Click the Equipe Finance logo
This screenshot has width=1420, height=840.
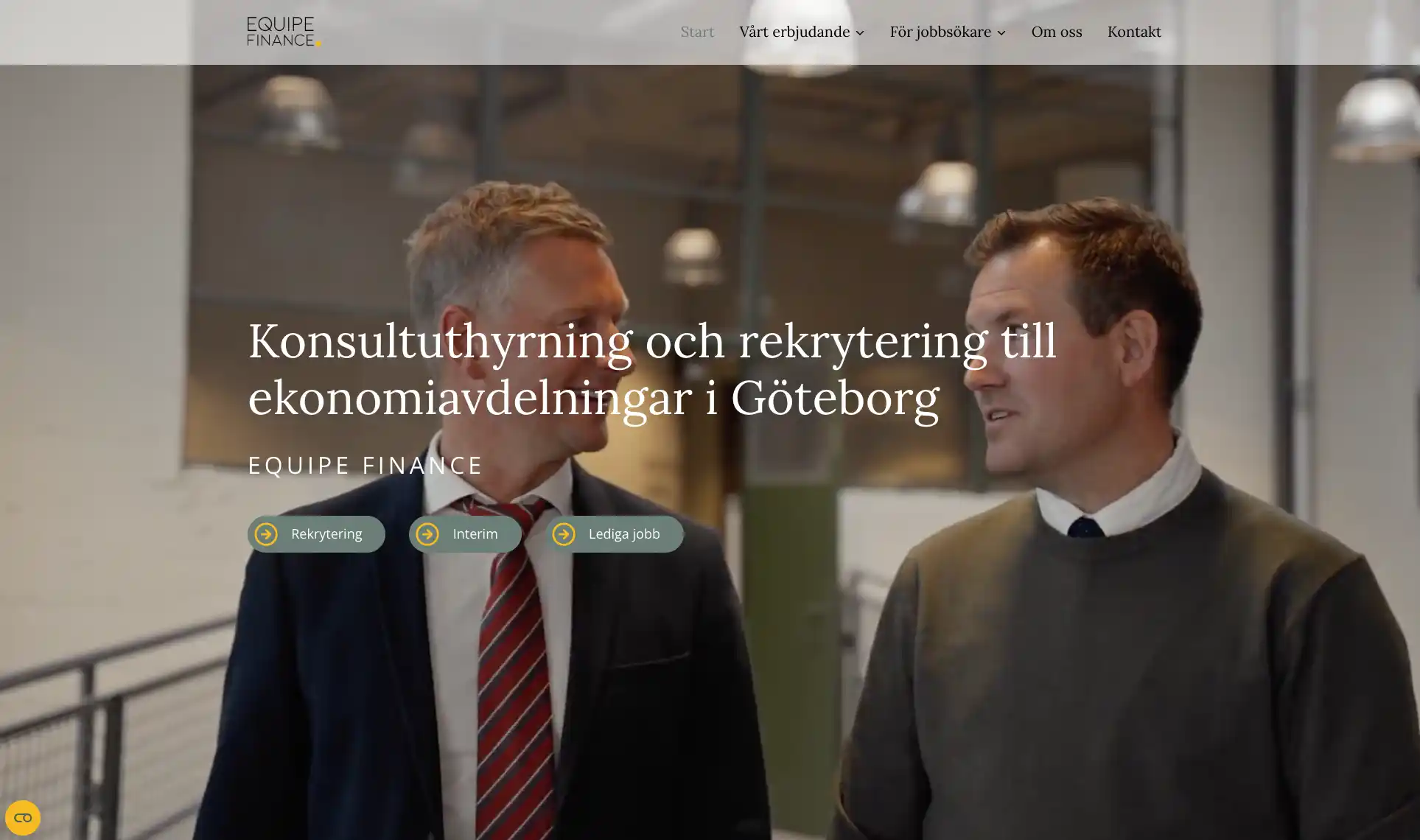click(284, 32)
